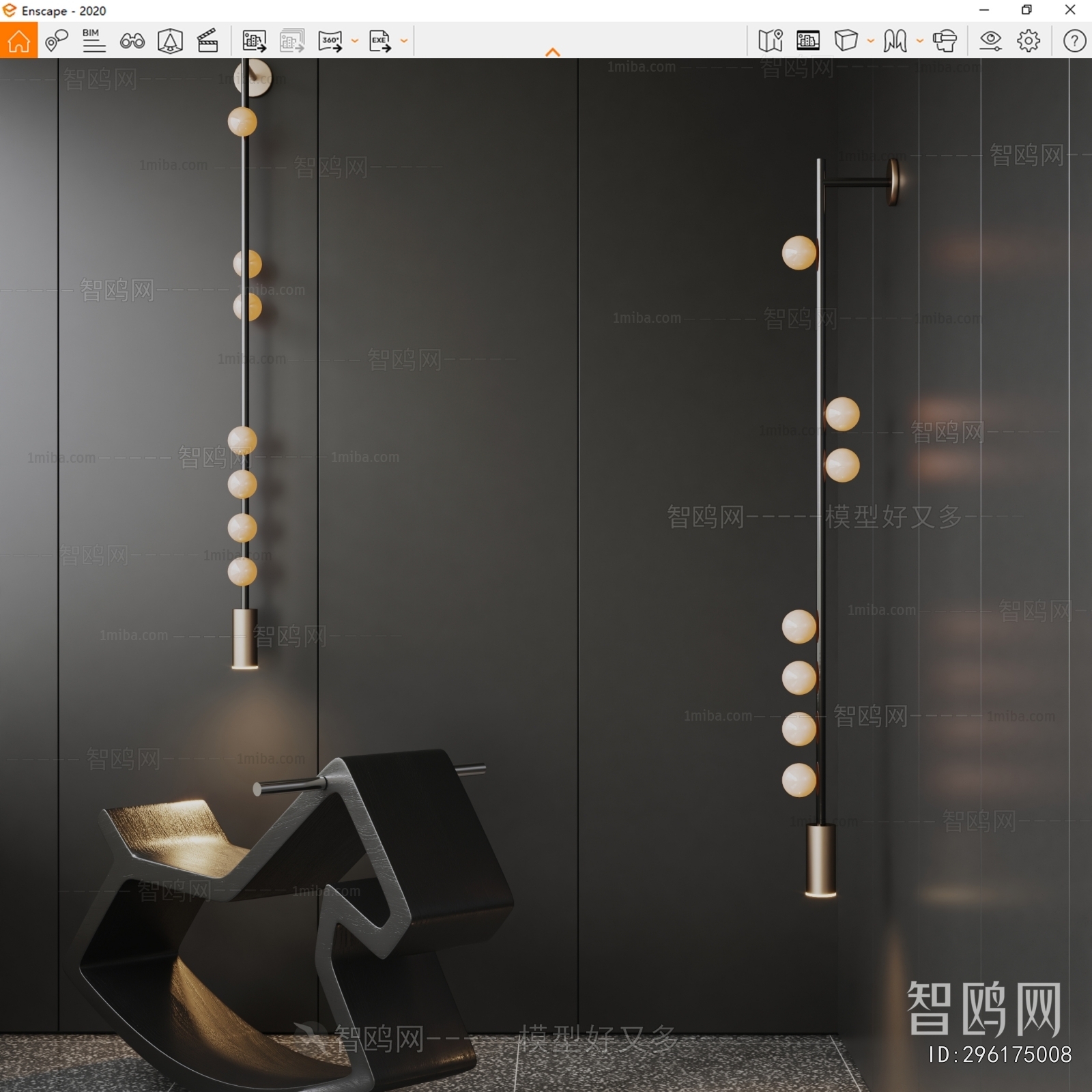Open the Video Editor clapperboard icon
Viewport: 1092px width, 1092px height.
pyautogui.click(x=207, y=41)
